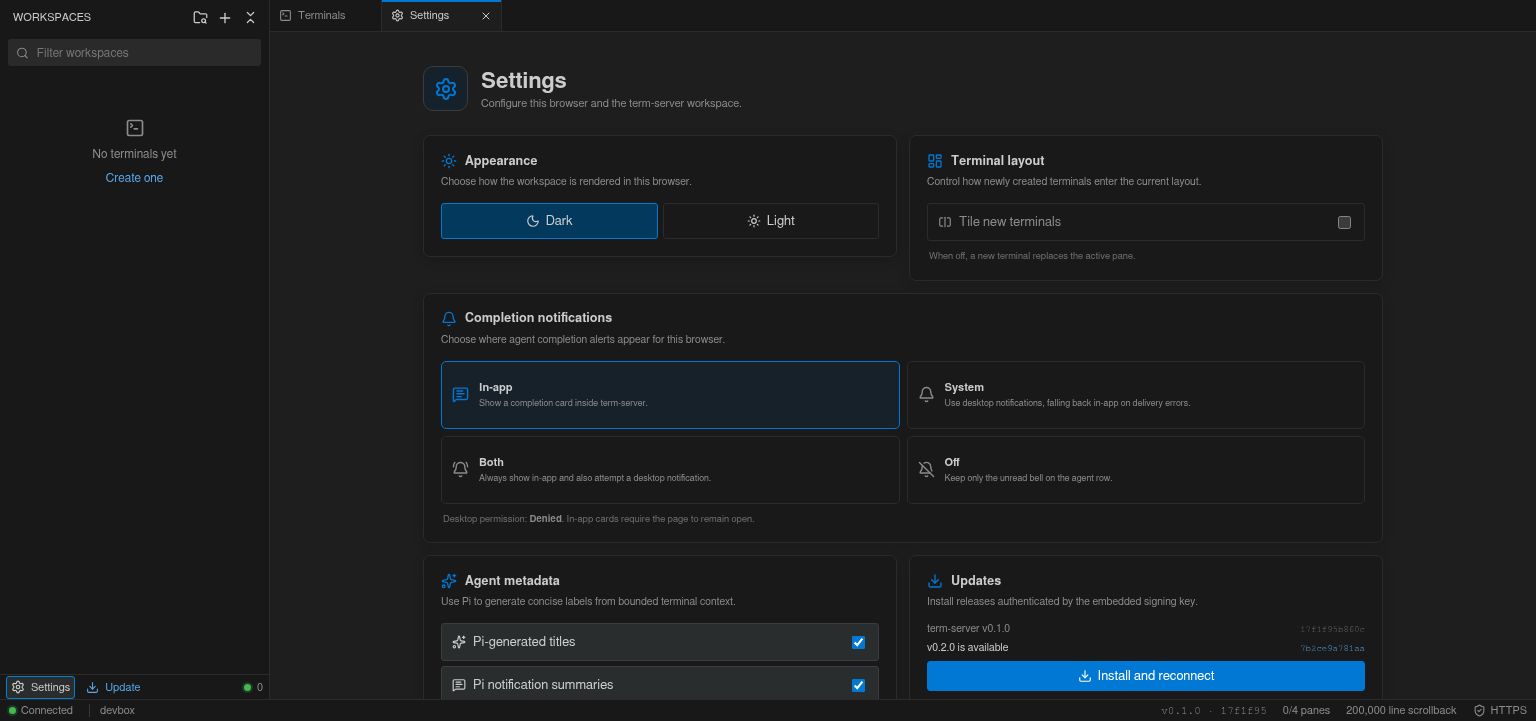Add a new workspace with plus icon
The width and height of the screenshot is (1536, 721).
tap(225, 17)
